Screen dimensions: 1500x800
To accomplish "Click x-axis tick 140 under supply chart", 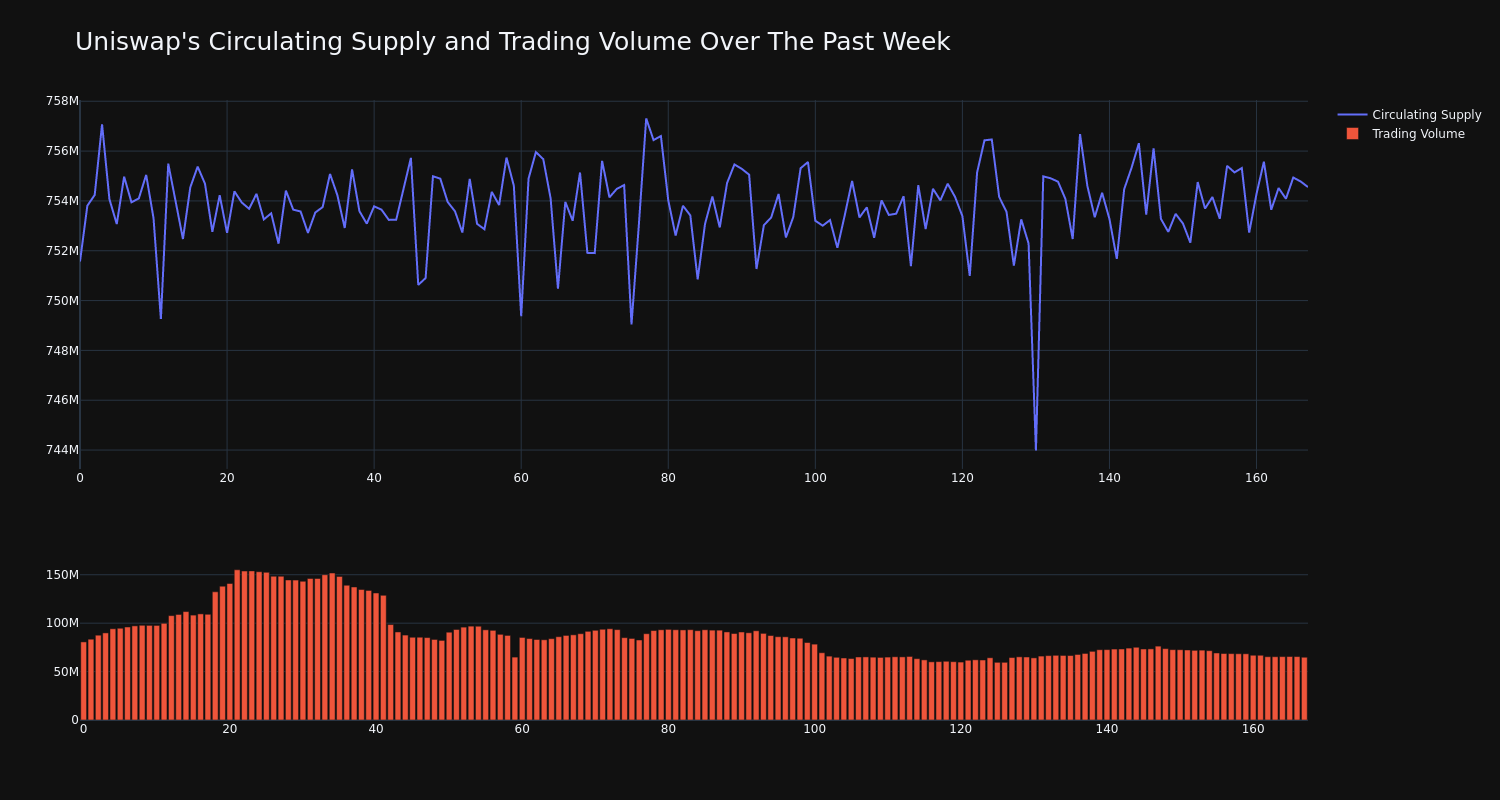I will pyautogui.click(x=1109, y=478).
